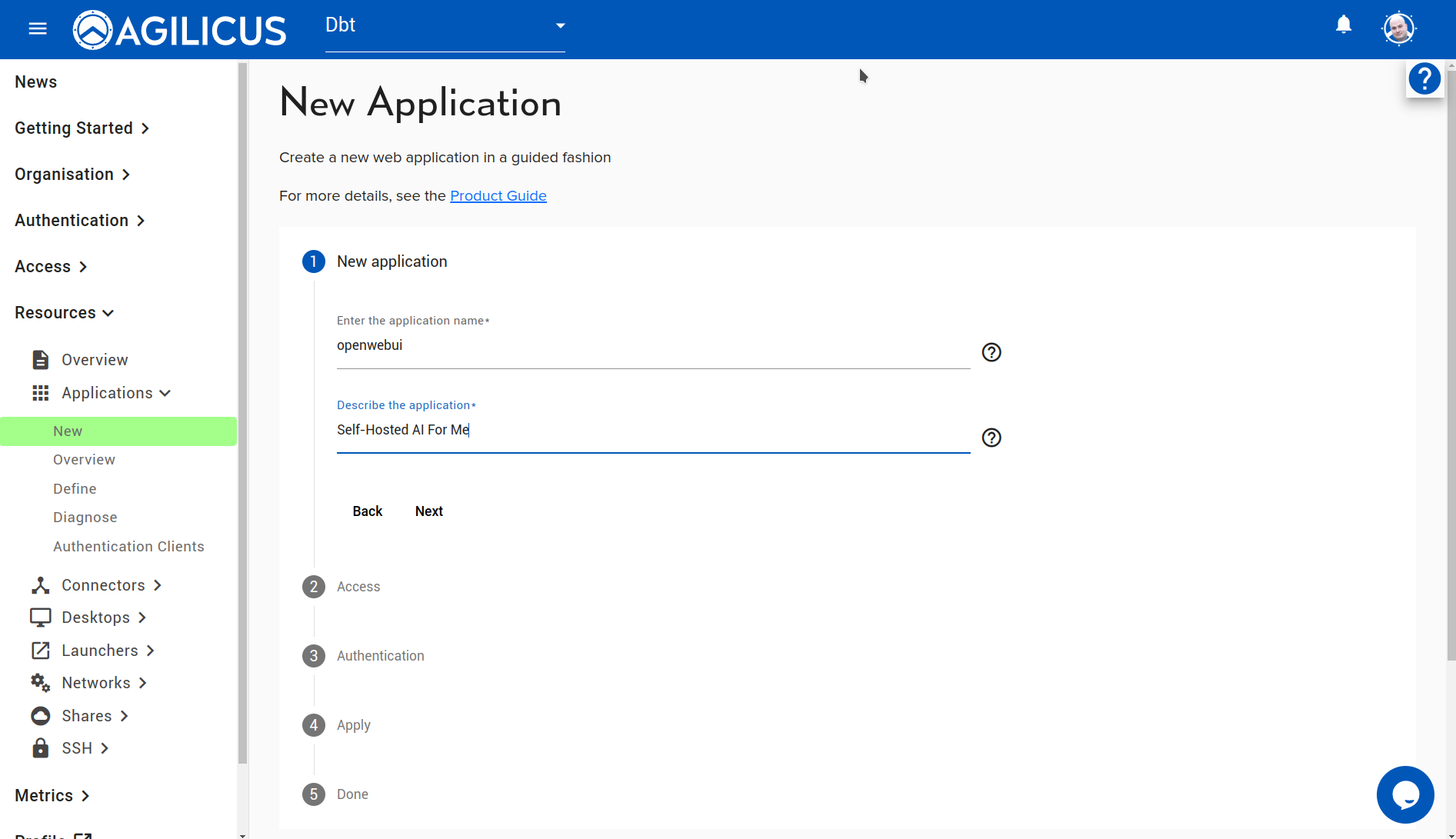Click the sidebar vertical scrollbar
Viewport: 1456px width, 839px height.
(242, 415)
